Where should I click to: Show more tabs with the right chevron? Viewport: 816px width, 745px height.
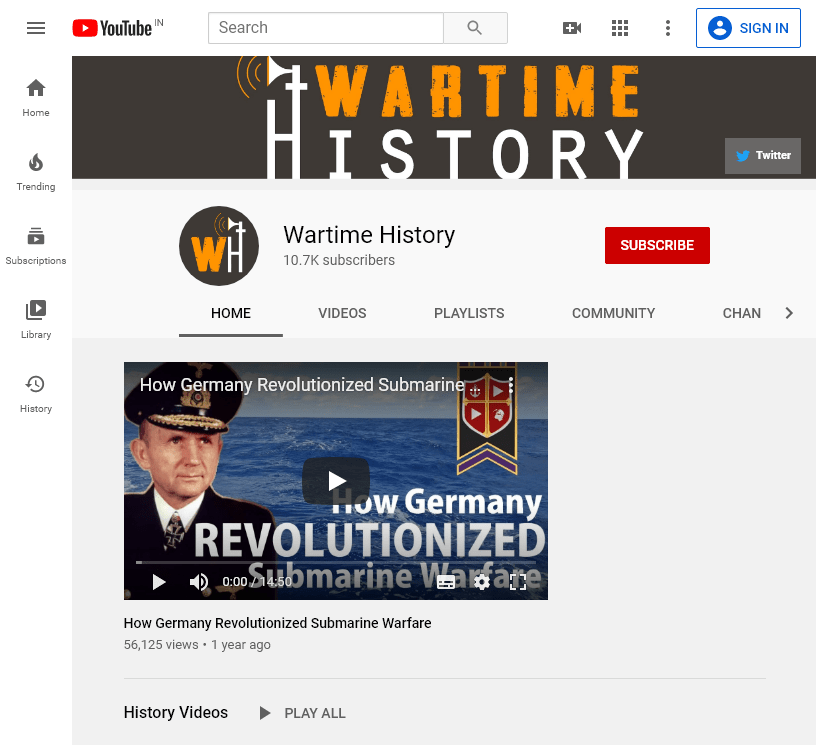(x=789, y=313)
